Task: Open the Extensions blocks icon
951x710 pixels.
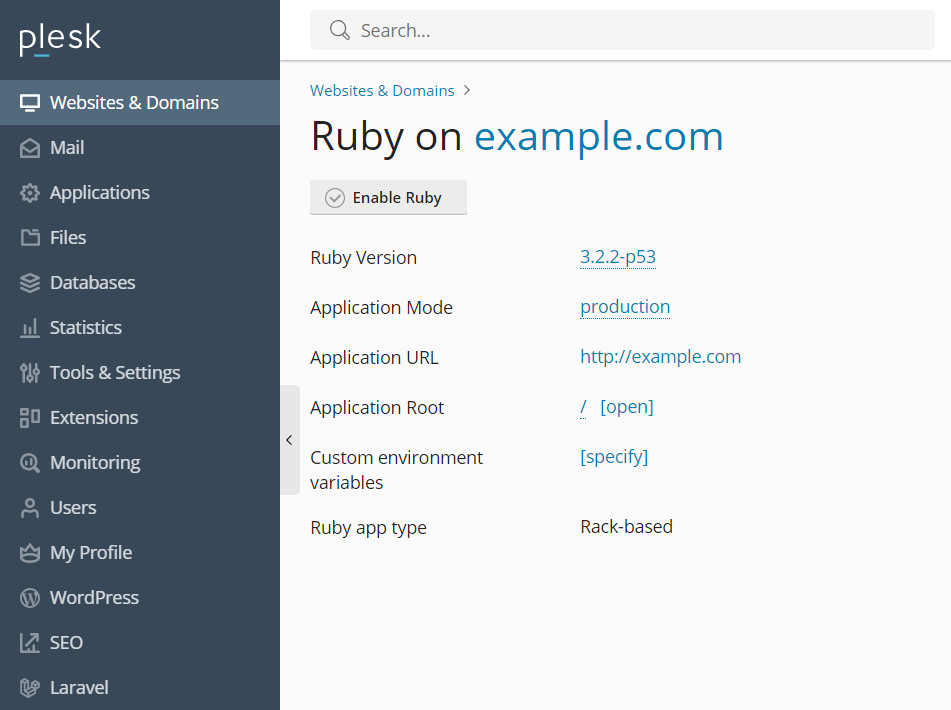Action: 30,418
